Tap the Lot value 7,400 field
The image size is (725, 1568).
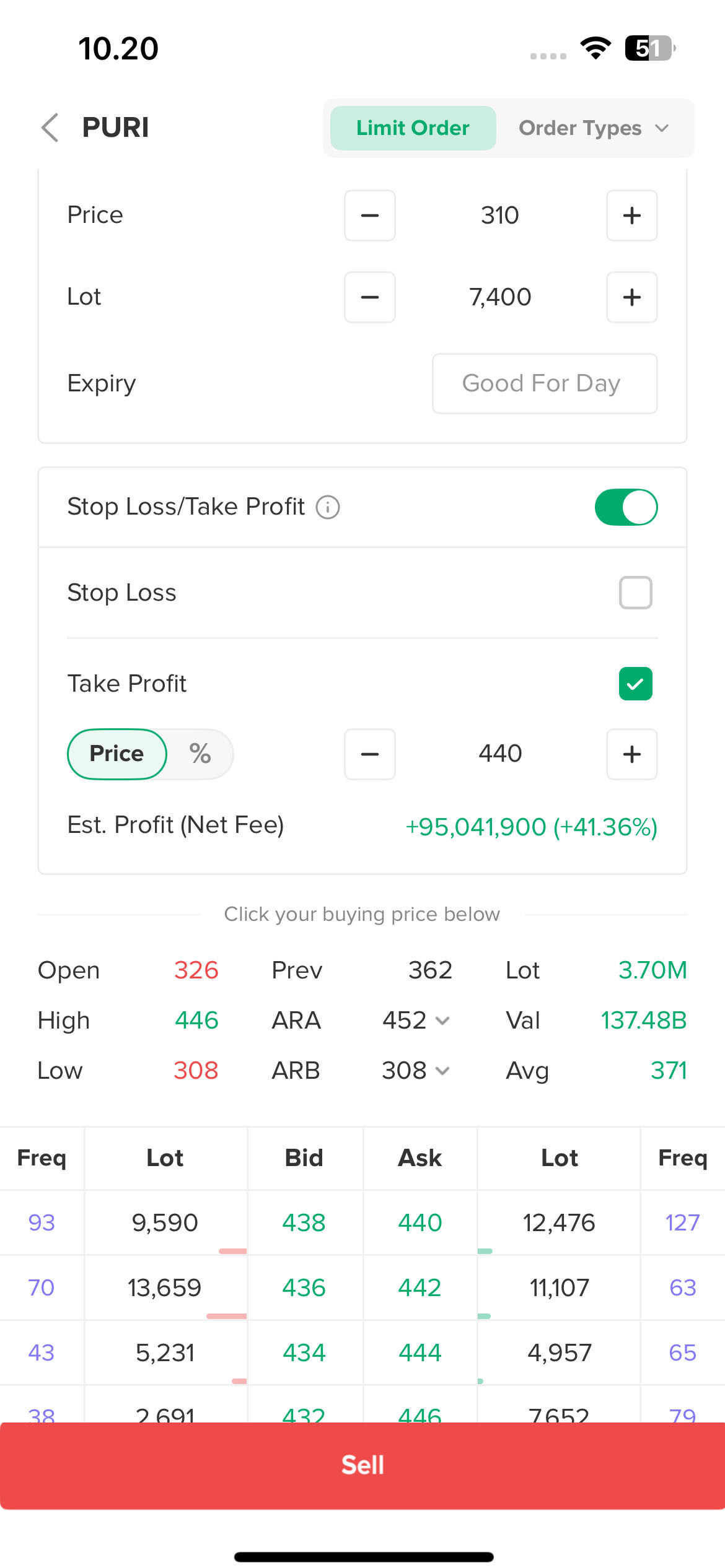(x=500, y=297)
